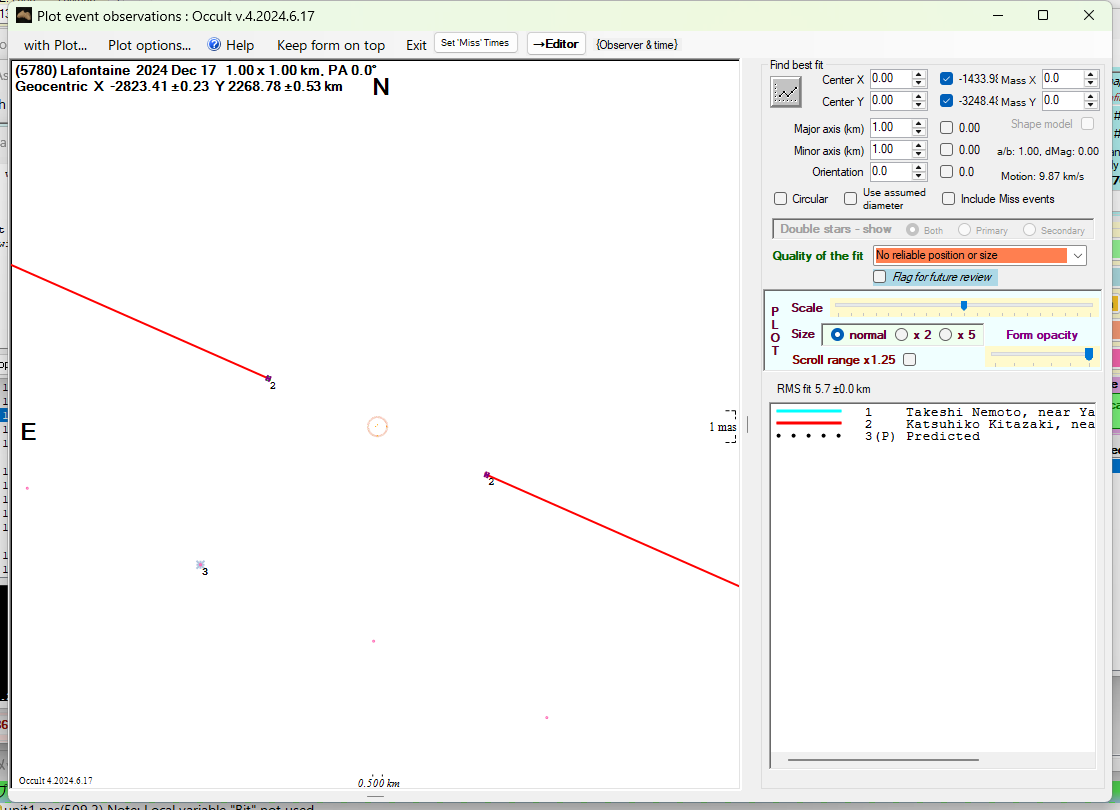Click the Scale slider handle
Screen dimensions: 1120x810
[963, 306]
